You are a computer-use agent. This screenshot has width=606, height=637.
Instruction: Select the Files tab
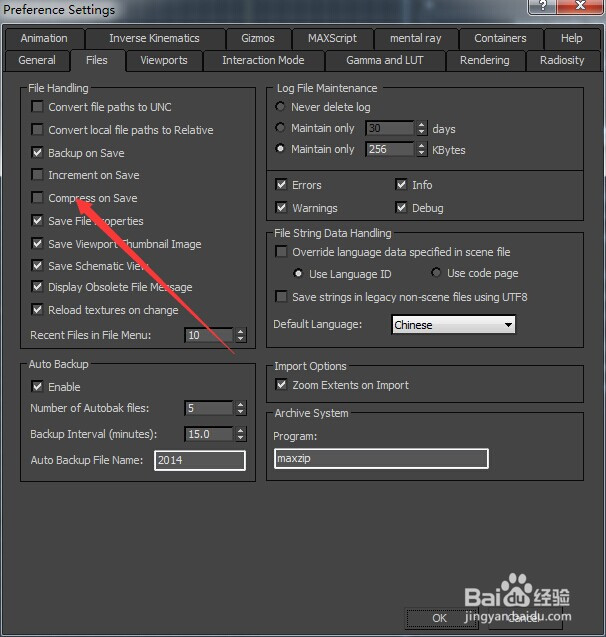tap(97, 61)
